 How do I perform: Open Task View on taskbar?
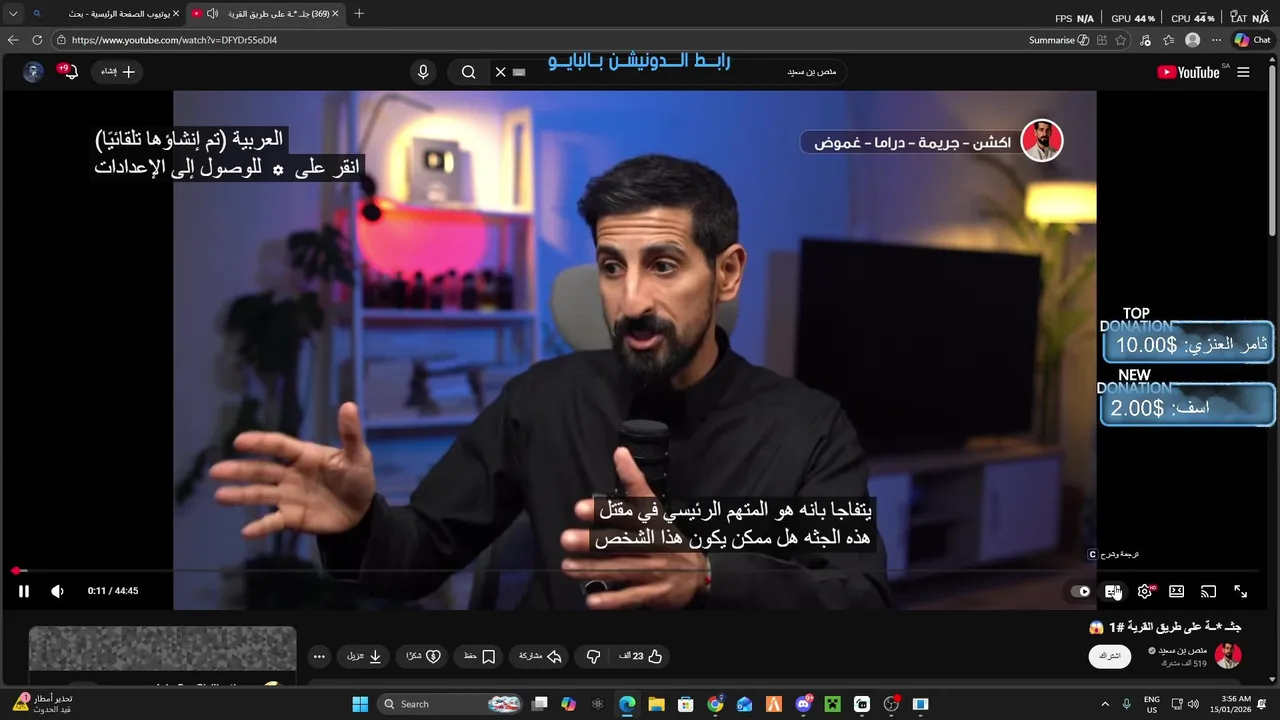click(x=539, y=704)
